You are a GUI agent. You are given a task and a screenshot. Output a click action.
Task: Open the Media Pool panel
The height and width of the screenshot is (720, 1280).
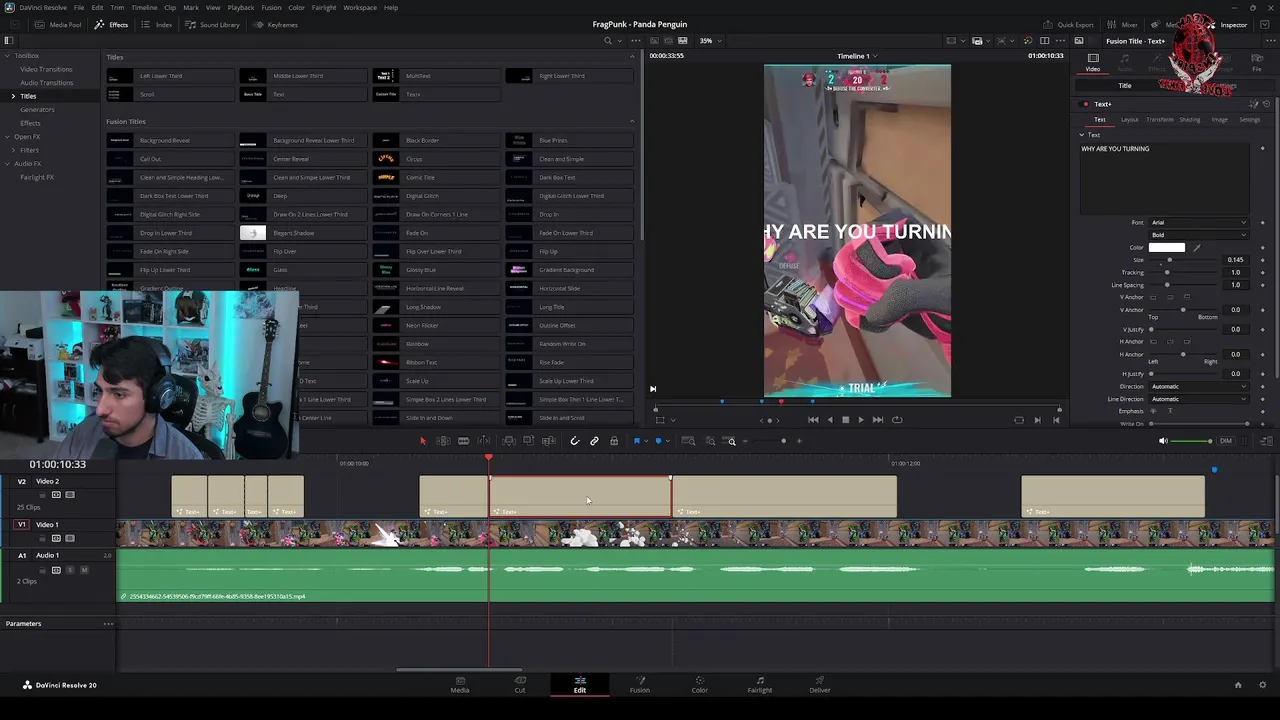tap(59, 25)
